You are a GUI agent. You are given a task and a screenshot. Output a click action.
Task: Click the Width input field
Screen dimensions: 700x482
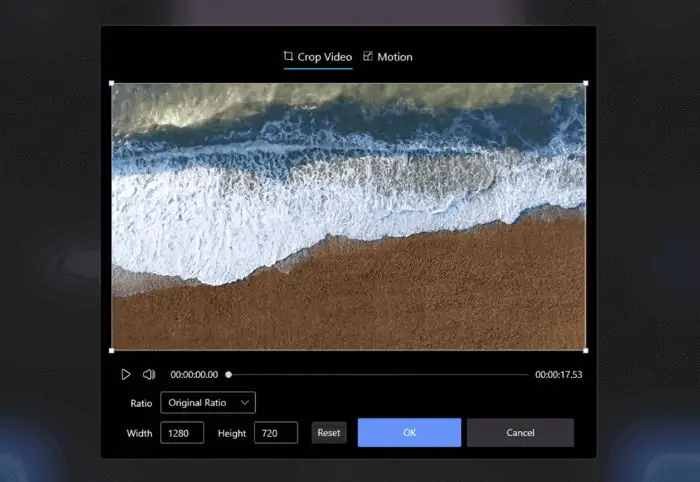182,433
